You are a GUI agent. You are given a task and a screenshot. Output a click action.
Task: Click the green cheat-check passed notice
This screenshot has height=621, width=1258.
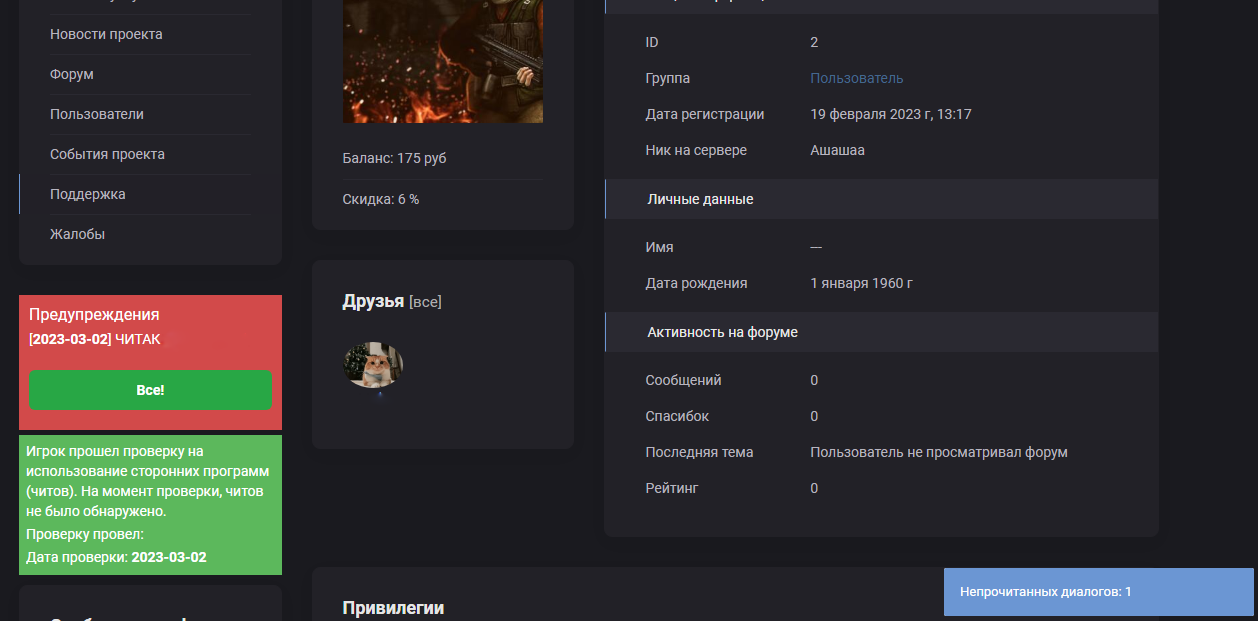[x=150, y=504]
